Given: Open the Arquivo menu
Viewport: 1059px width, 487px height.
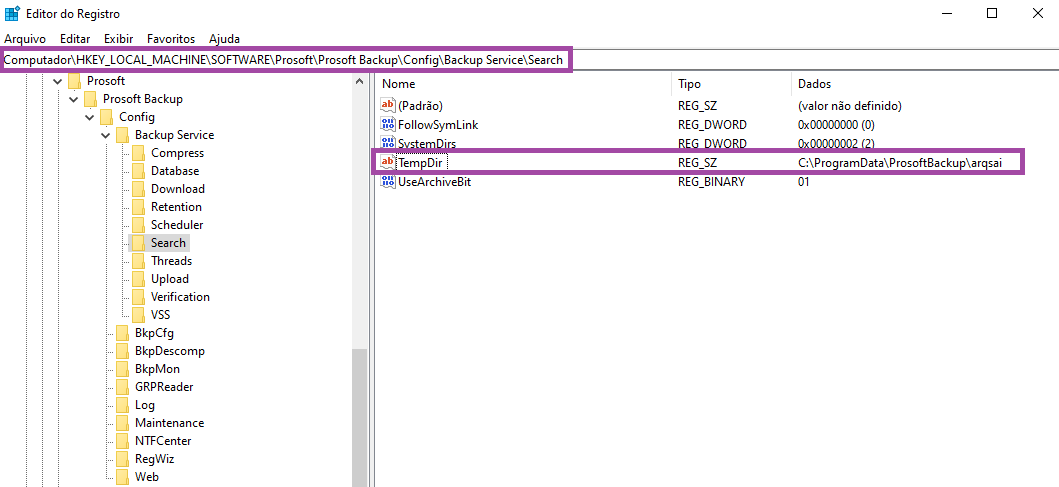Looking at the screenshot, I should coord(25,39).
